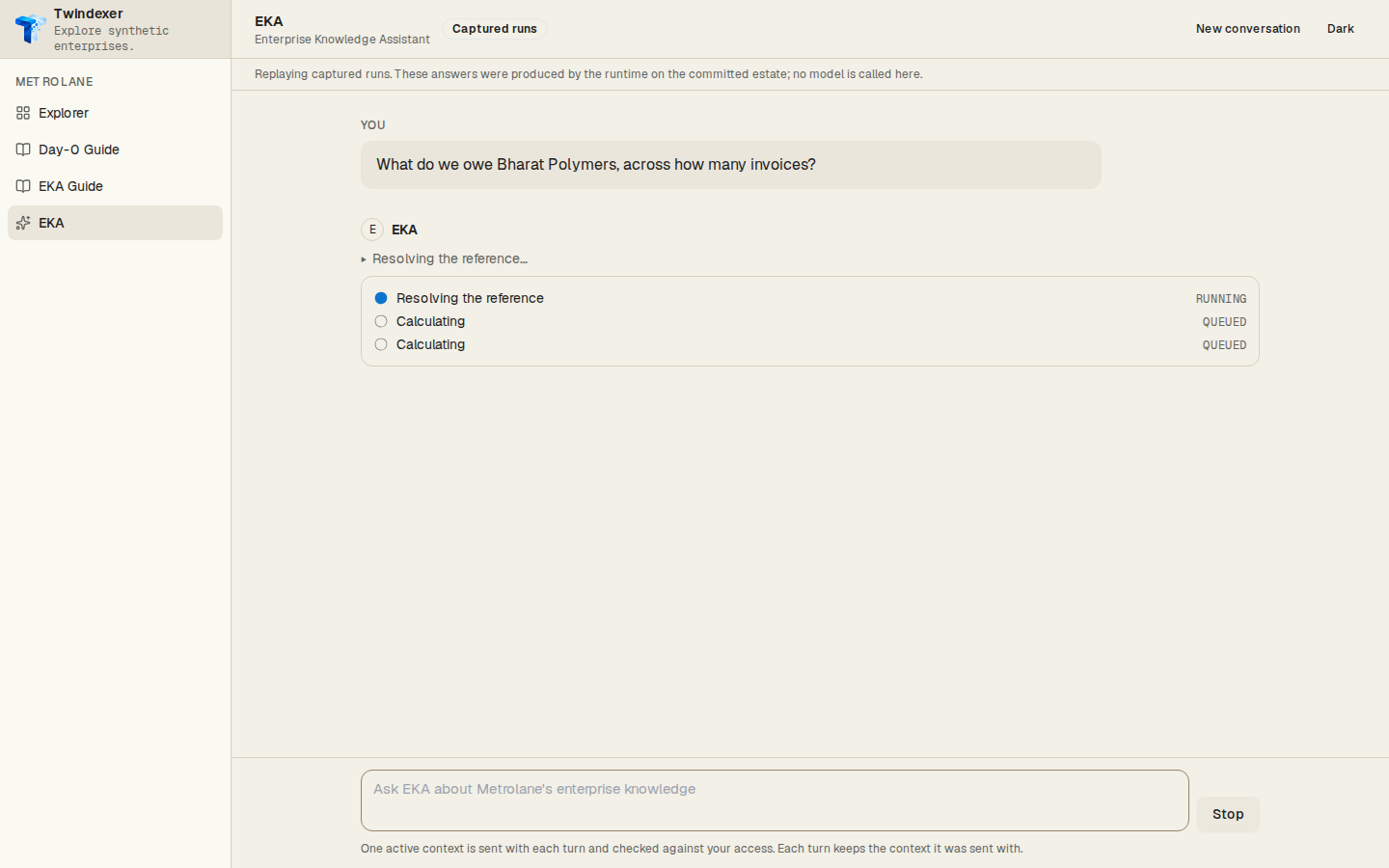Focus the Ask EKA message input field
The image size is (1389, 868).
tap(775, 800)
